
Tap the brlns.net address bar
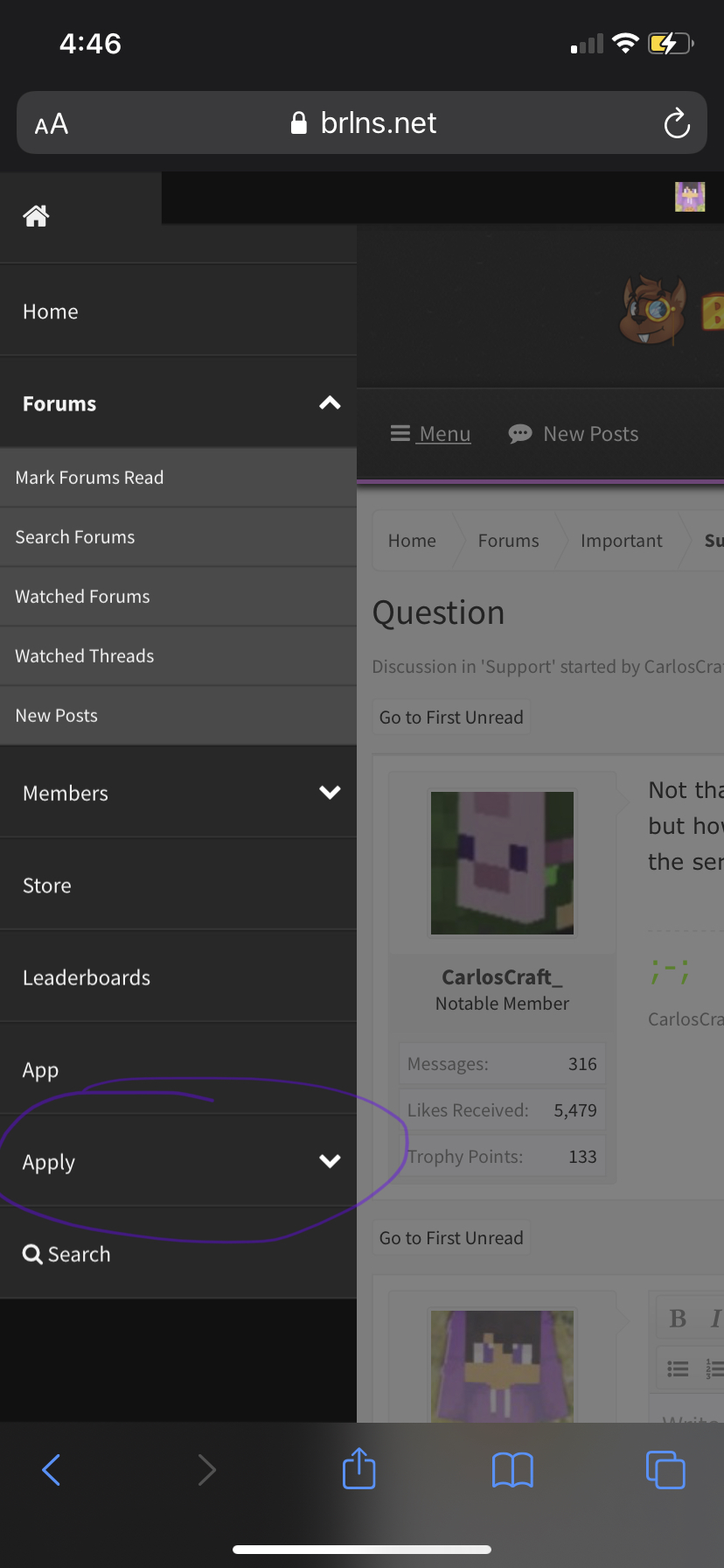click(x=362, y=123)
